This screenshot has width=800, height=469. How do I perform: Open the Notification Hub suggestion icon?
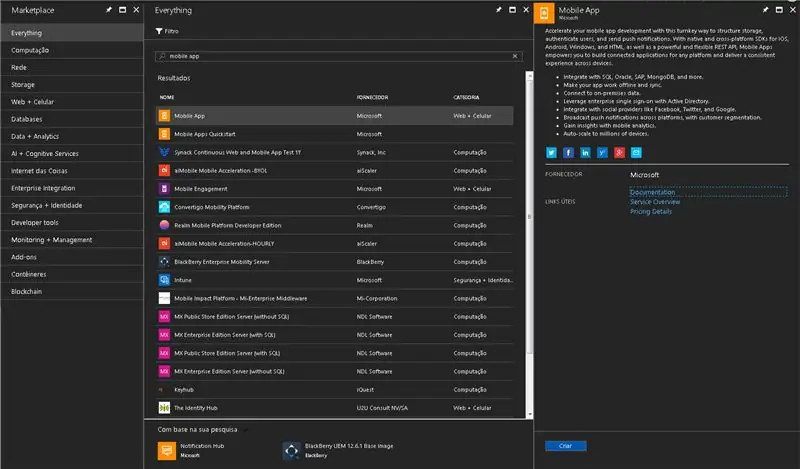tap(167, 451)
